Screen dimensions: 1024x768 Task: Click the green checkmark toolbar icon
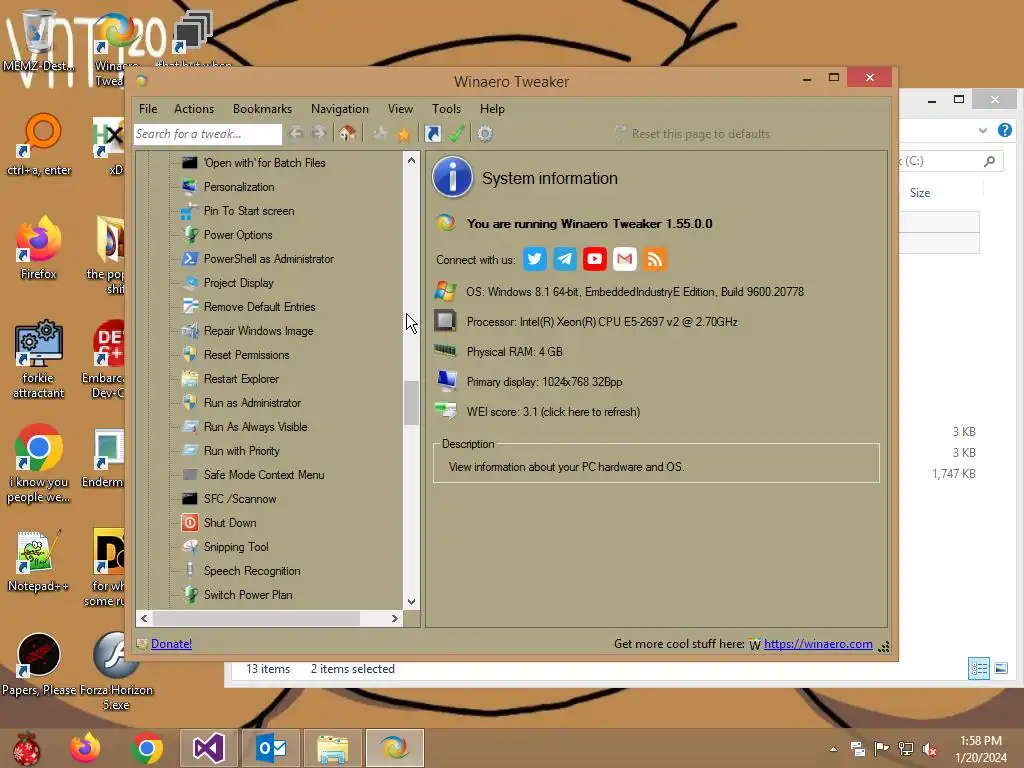point(456,134)
